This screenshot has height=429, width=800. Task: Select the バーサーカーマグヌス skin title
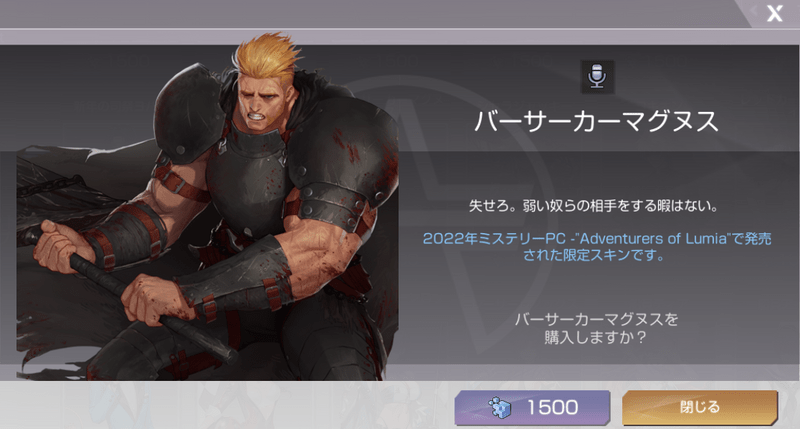click(596, 121)
